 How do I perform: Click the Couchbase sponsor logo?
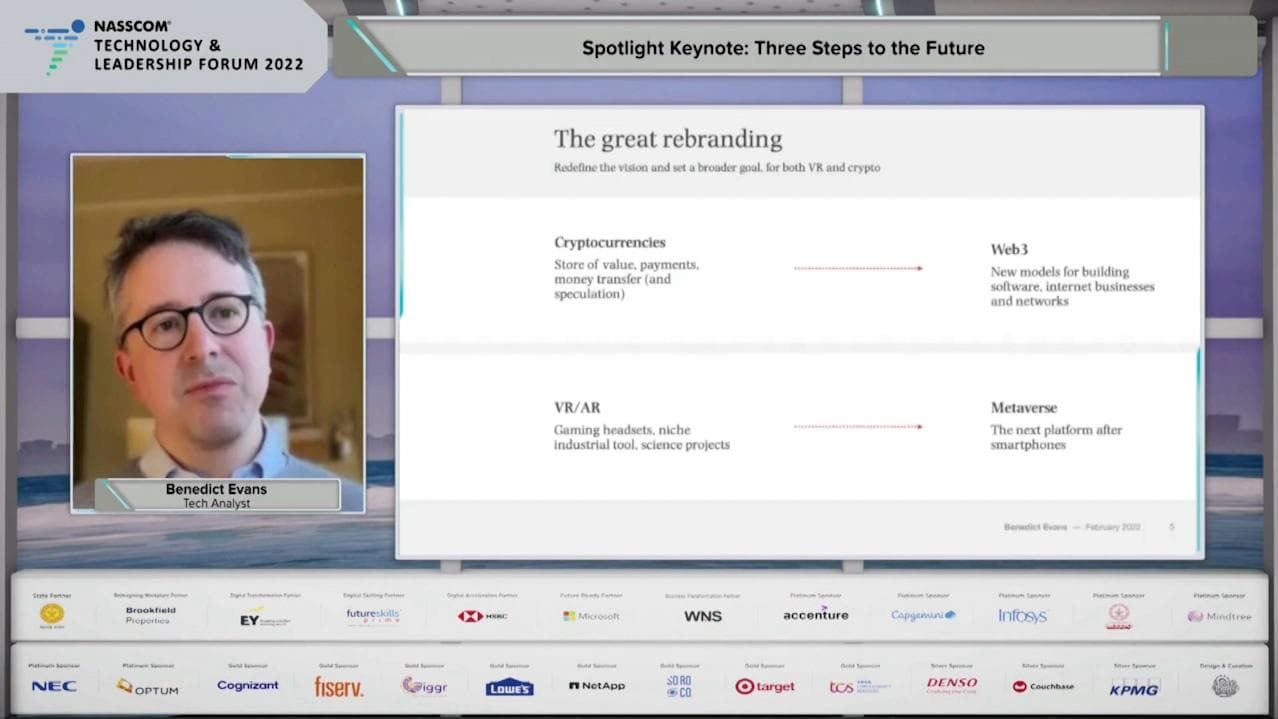point(1044,686)
